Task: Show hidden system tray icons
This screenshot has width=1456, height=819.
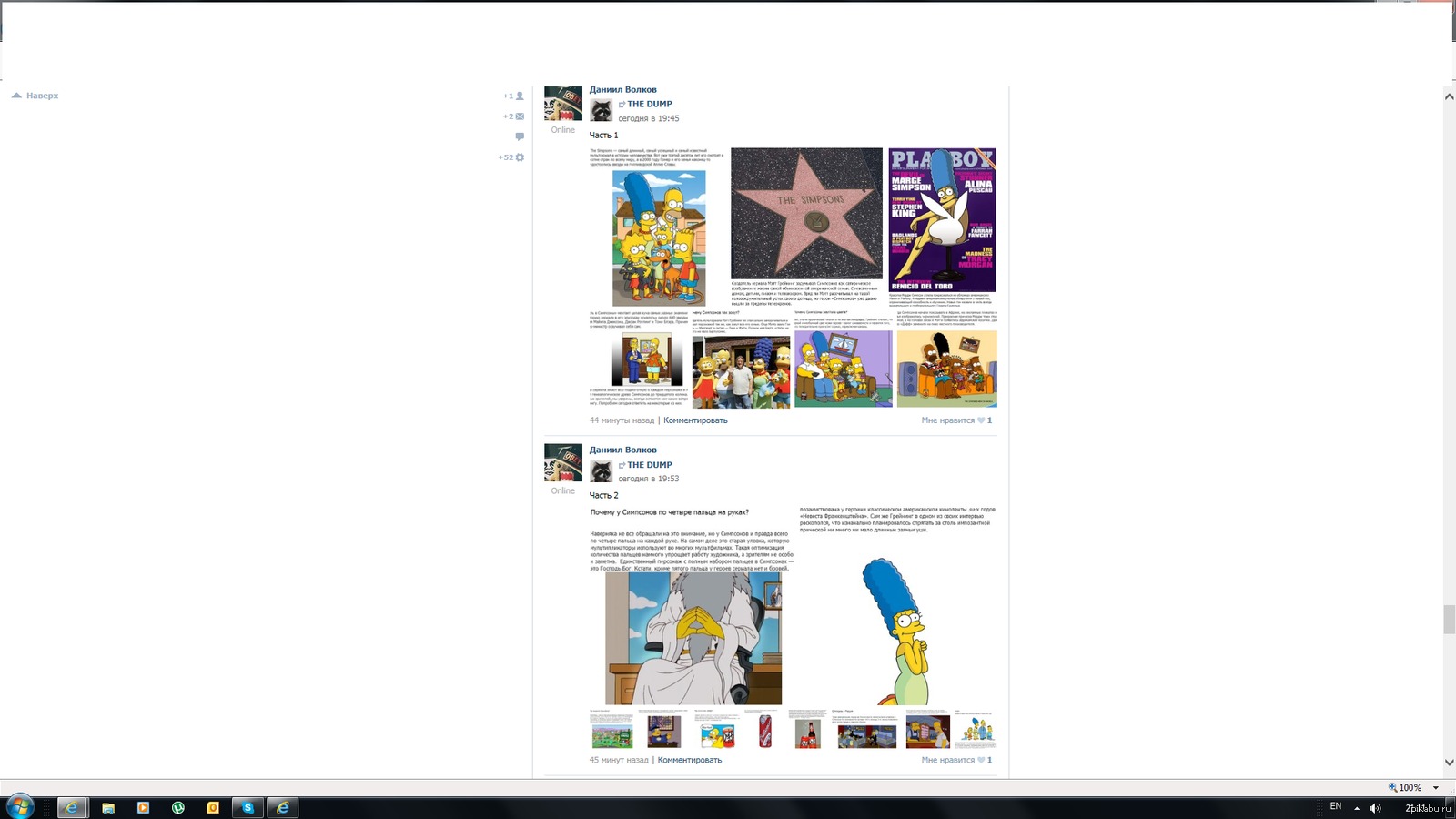Action: [x=1357, y=808]
